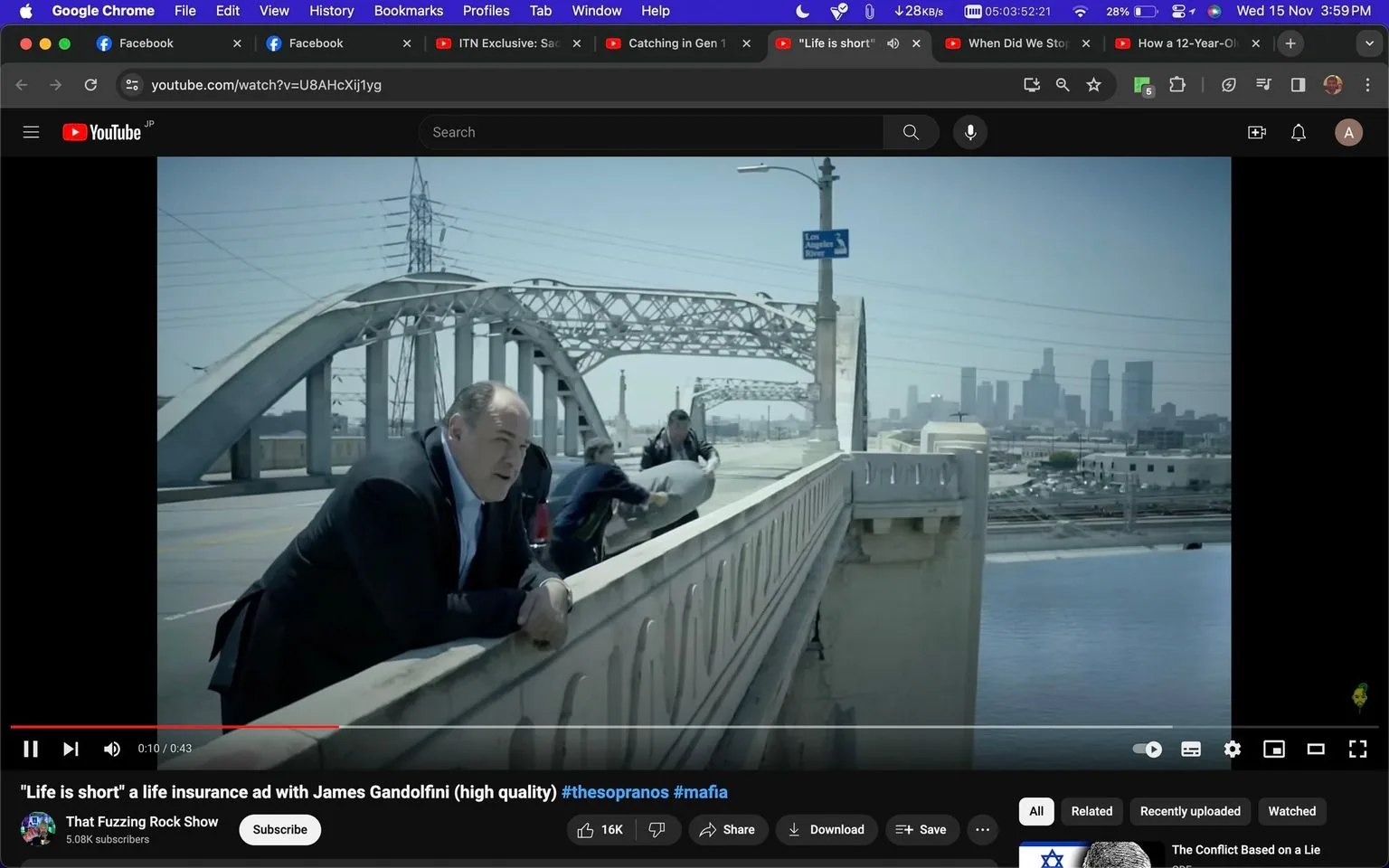This screenshot has width=1389, height=868.
Task: Mute the video volume
Action: click(111, 749)
